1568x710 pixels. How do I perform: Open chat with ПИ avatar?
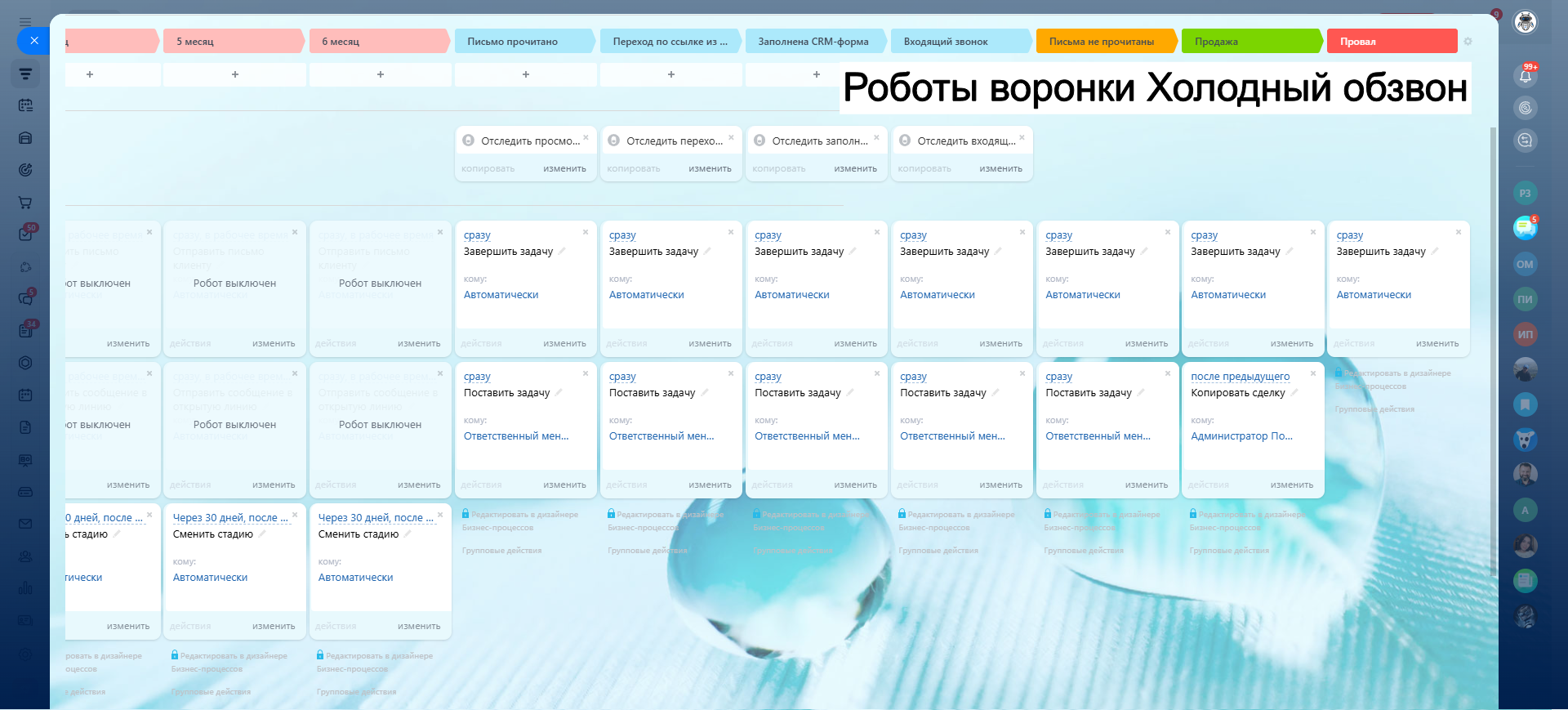(x=1526, y=299)
